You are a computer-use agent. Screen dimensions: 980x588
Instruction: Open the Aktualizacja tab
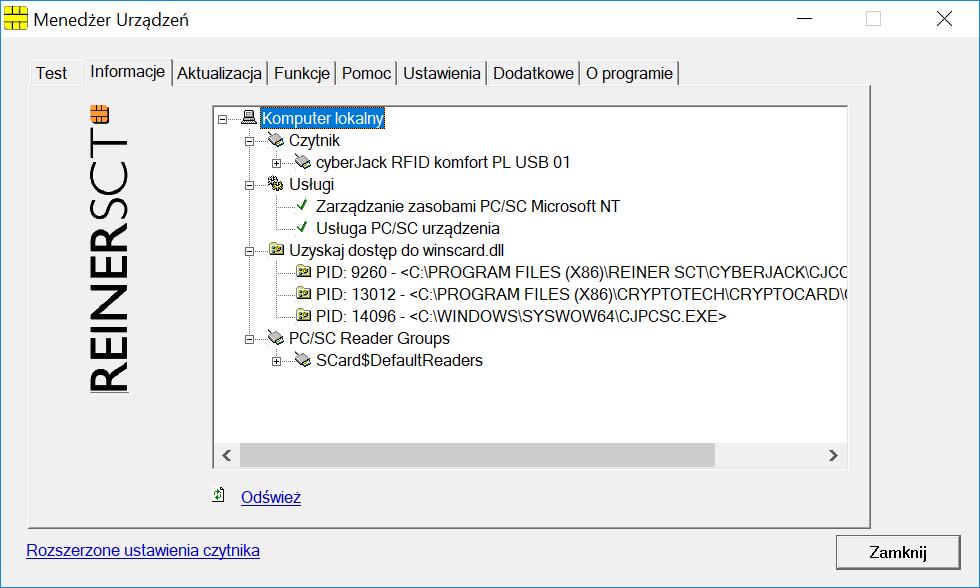(x=219, y=73)
